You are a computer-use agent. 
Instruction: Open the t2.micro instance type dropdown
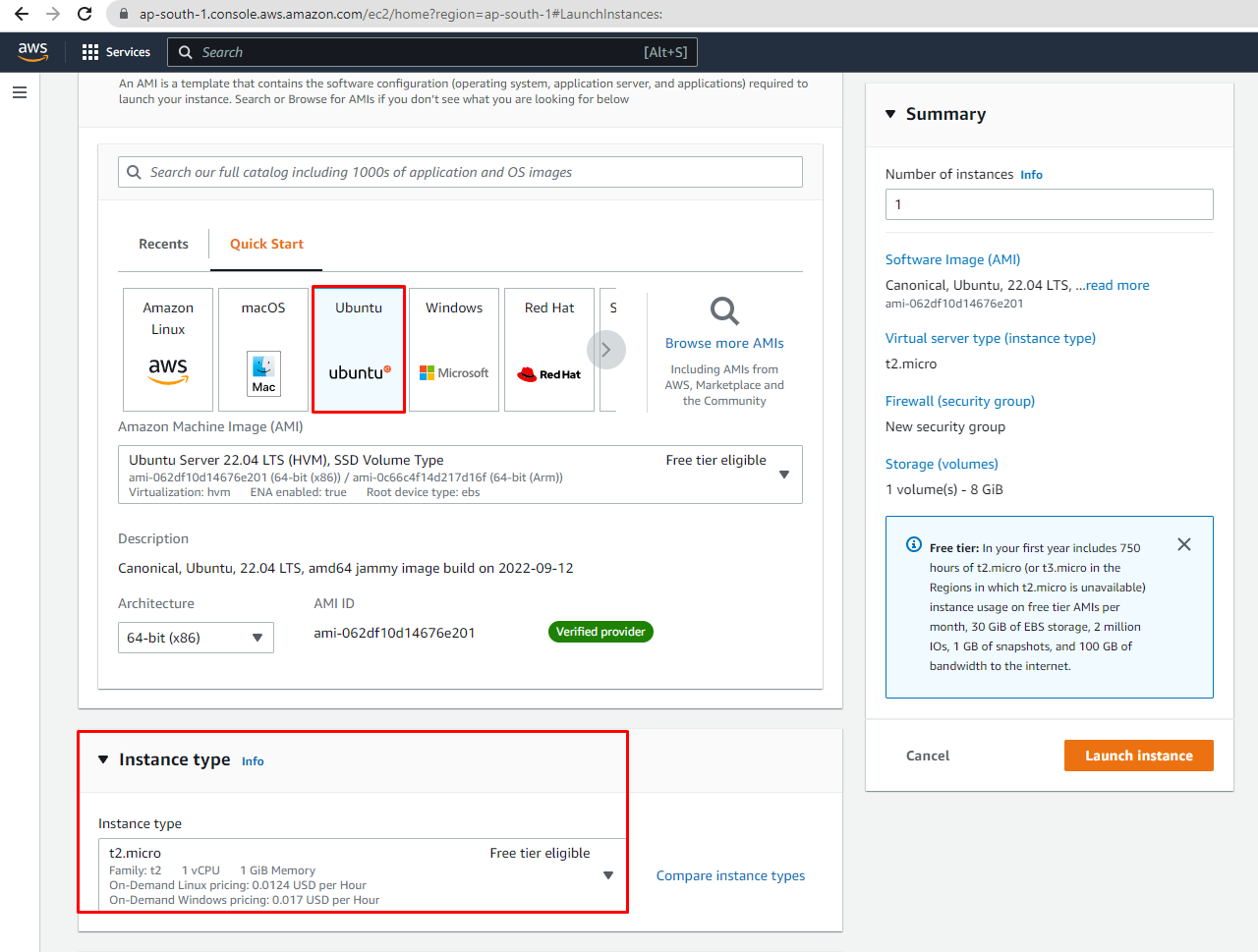607,875
